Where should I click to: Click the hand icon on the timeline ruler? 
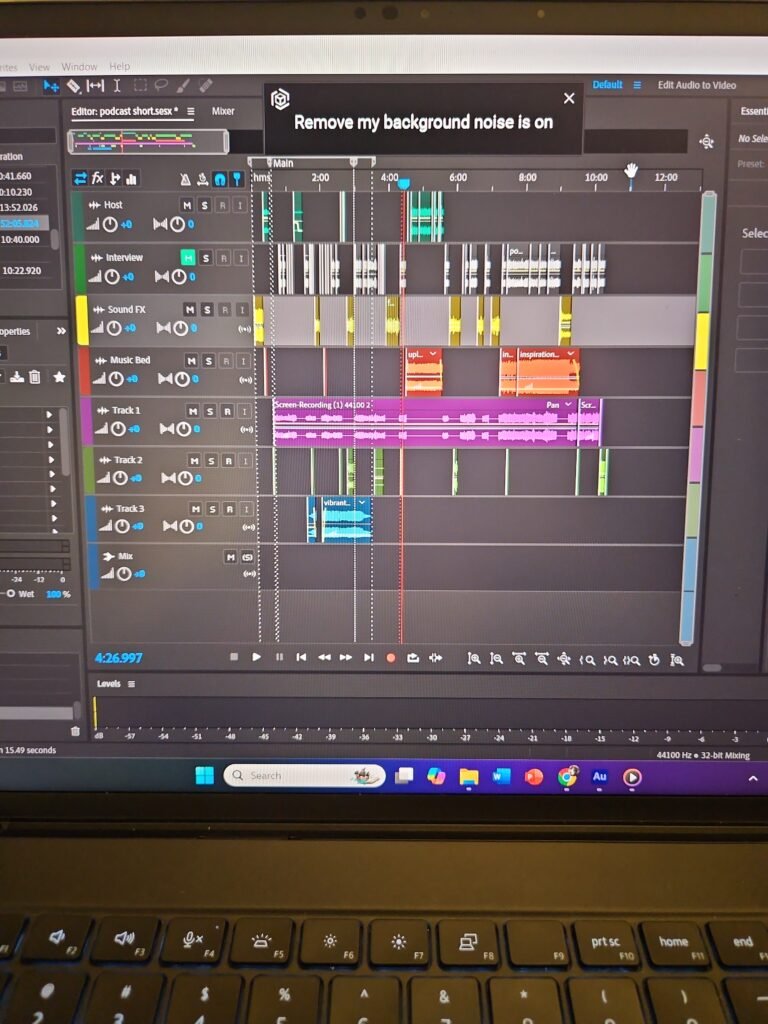tap(630, 171)
